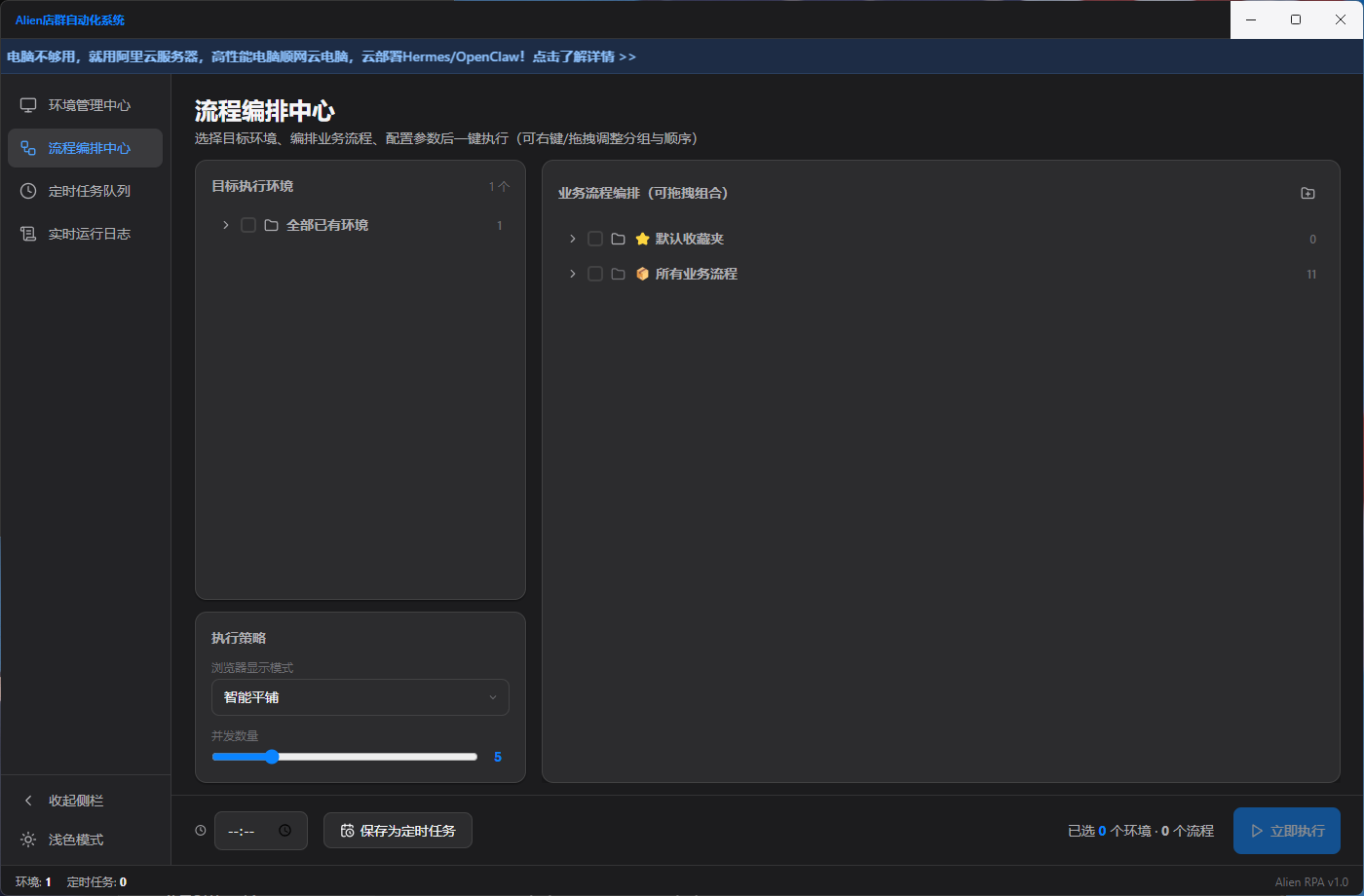This screenshot has width=1364, height=896.
Task: Open the 实时运行日志 log icon
Action: (x=28, y=234)
